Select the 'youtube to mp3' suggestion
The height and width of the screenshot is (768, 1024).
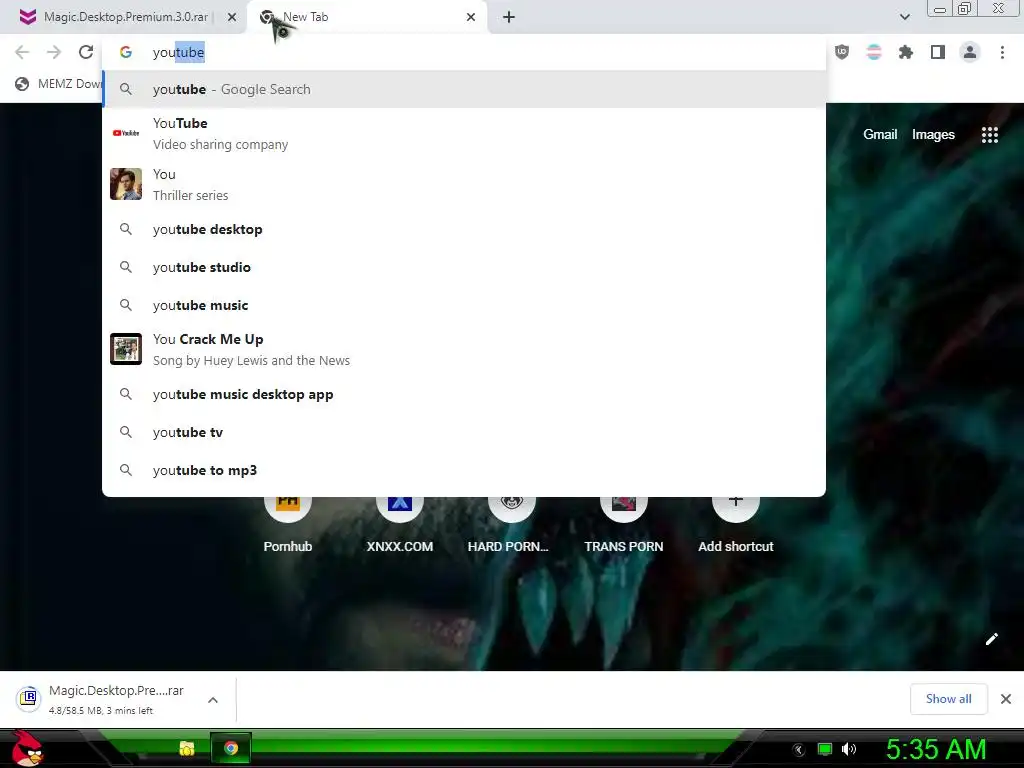tap(464, 470)
